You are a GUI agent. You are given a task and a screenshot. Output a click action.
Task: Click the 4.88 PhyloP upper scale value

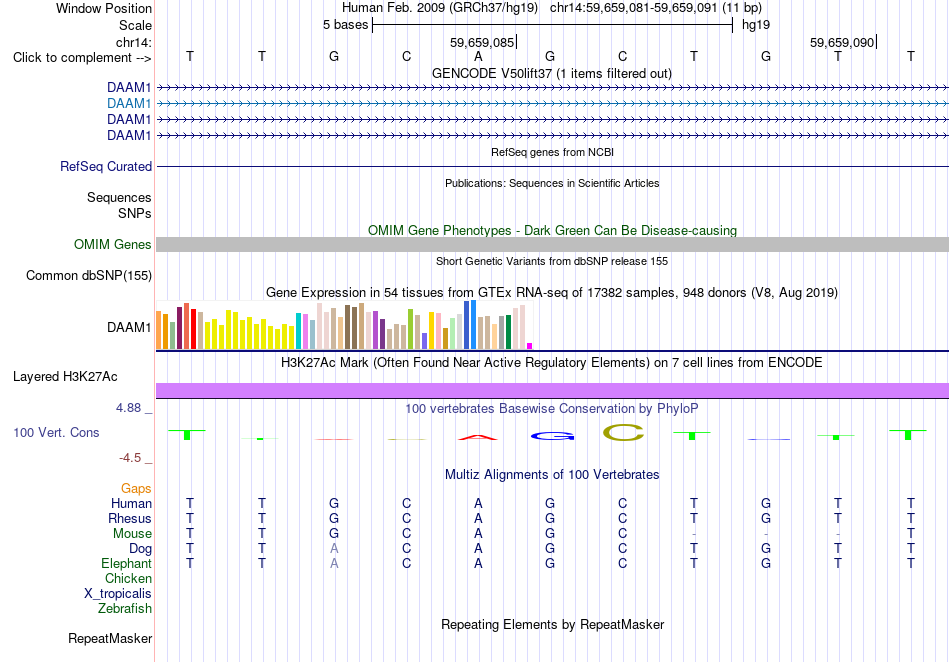click(128, 408)
